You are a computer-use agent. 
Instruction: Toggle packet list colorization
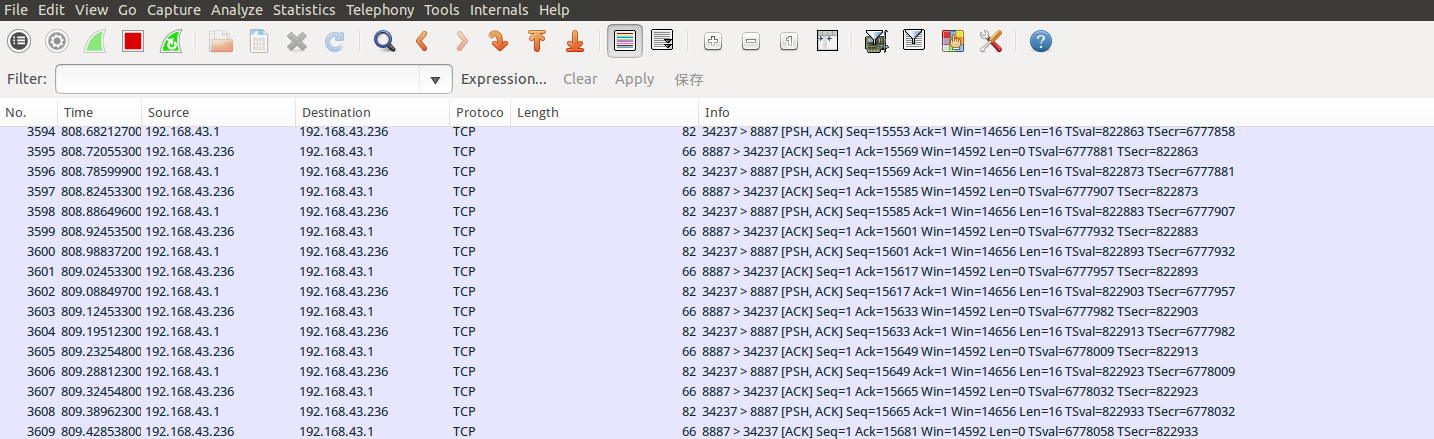pyautogui.click(x=625, y=41)
